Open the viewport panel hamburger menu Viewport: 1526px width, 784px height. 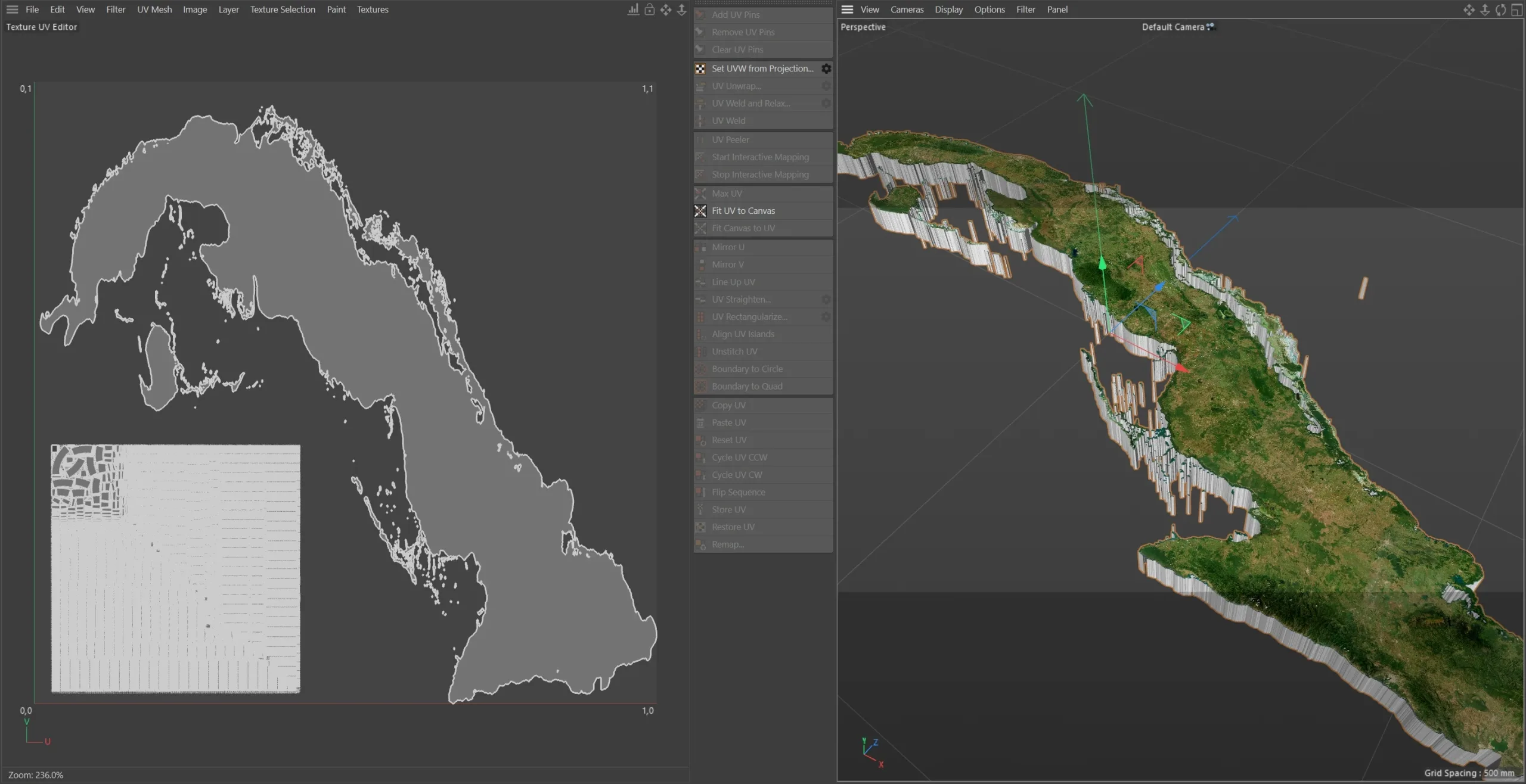[x=846, y=9]
